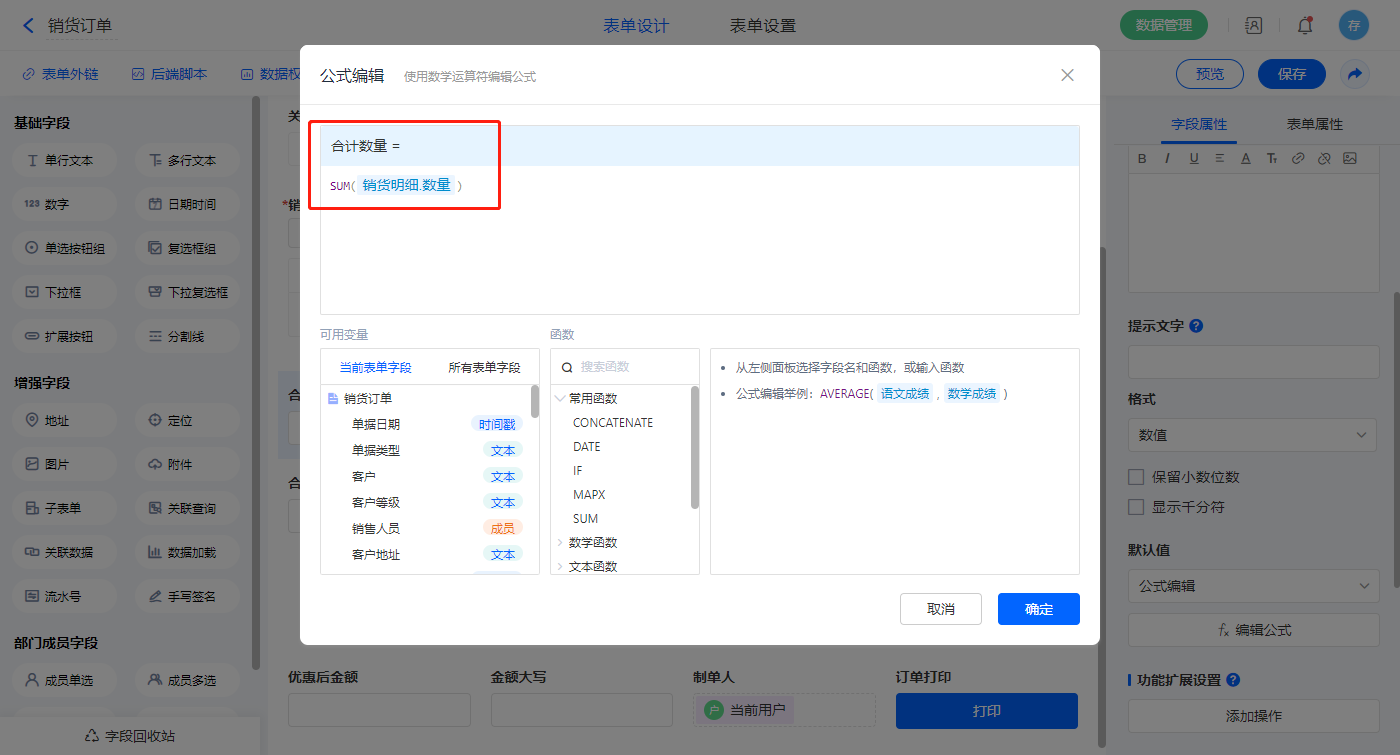The width and height of the screenshot is (1400, 755).
Task: Click the 取消 button in formula dialog
Action: pyautogui.click(x=940, y=609)
